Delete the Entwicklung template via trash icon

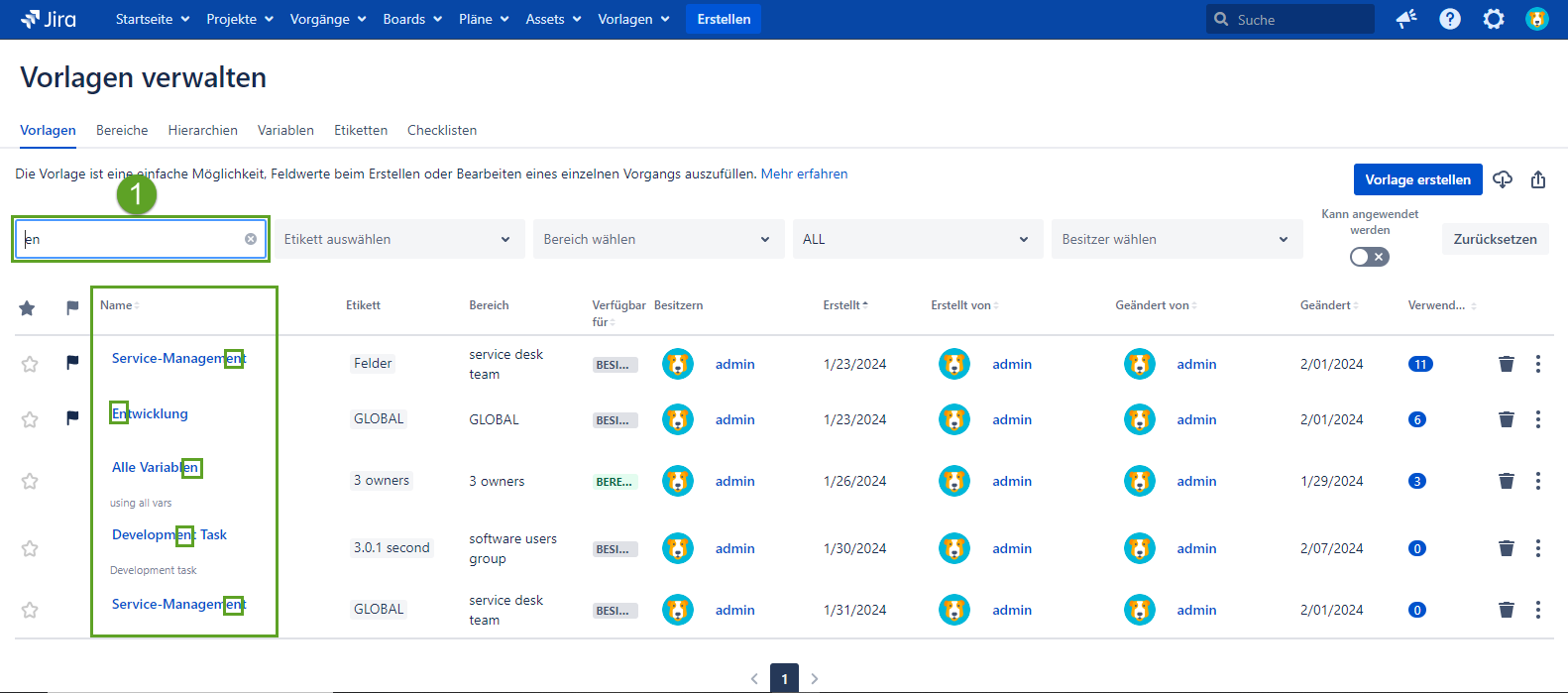coord(1507,419)
